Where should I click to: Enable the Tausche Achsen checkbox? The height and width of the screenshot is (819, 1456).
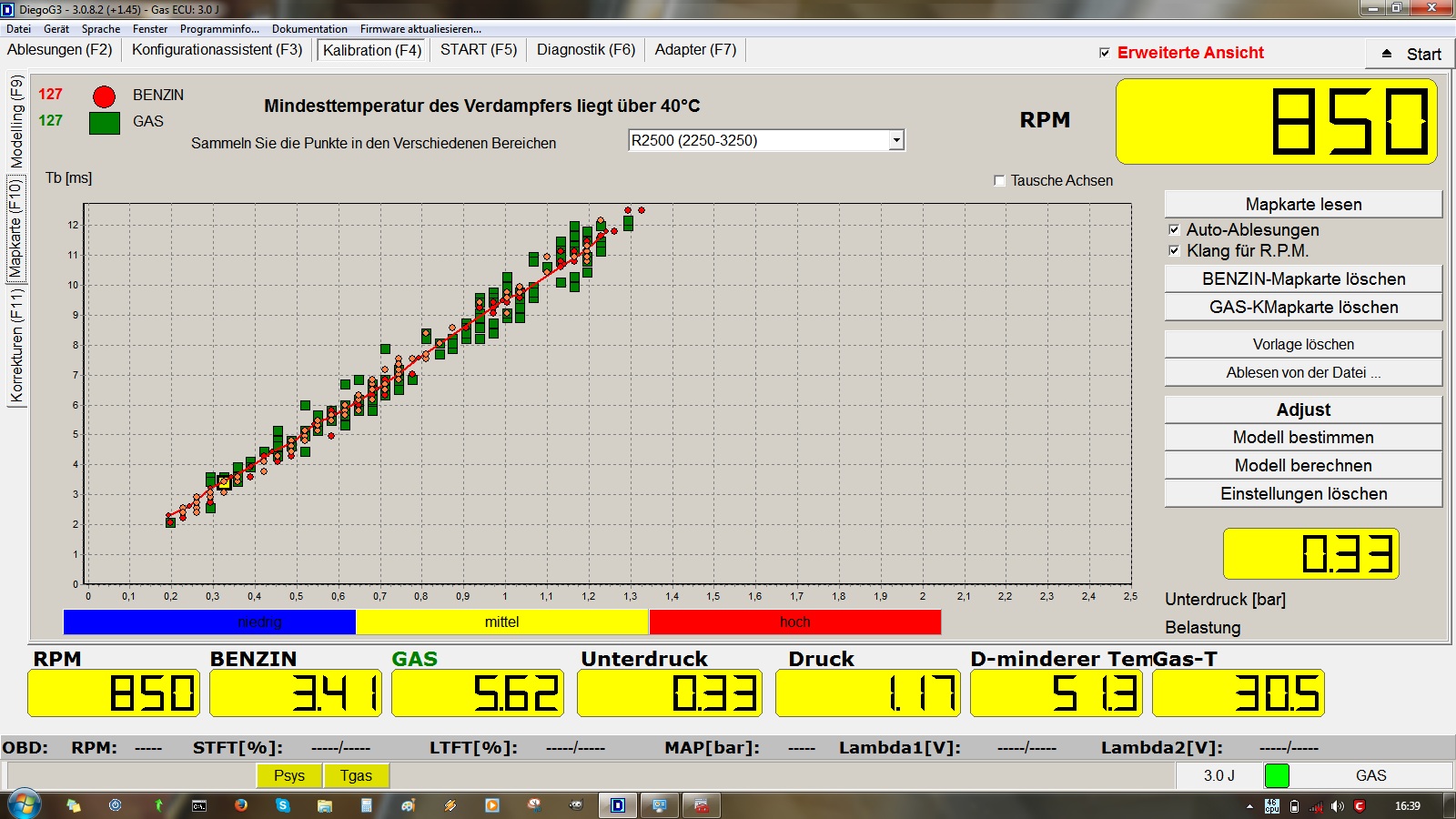(x=999, y=180)
